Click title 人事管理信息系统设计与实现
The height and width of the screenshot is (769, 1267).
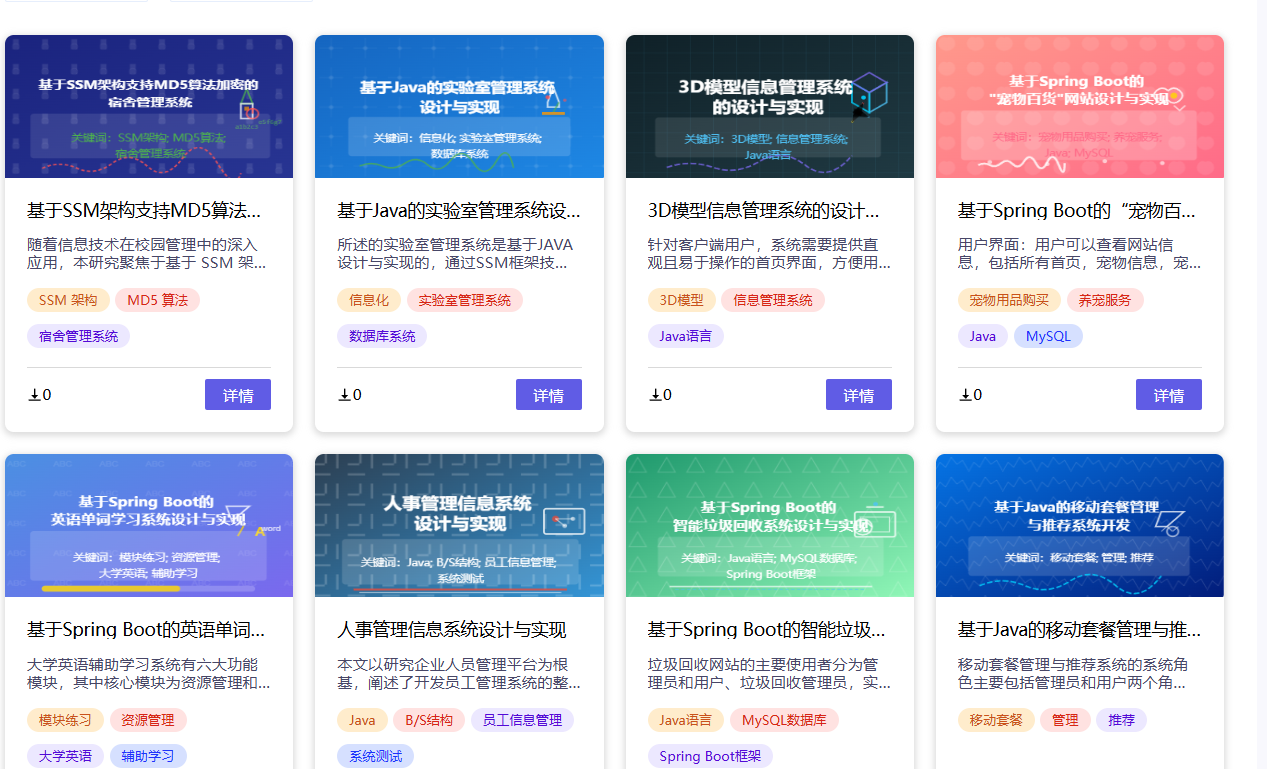[x=452, y=630]
